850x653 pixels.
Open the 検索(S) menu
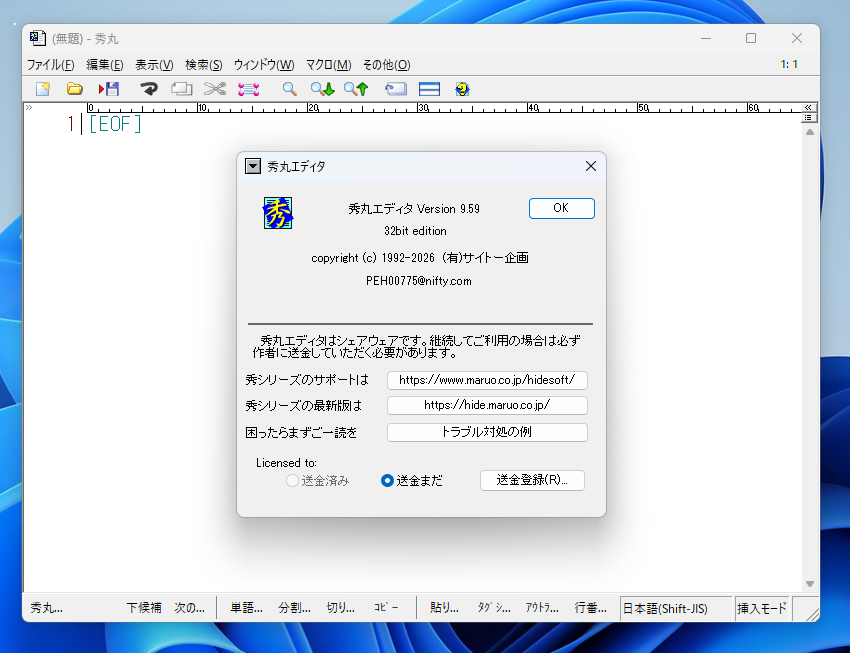coord(203,65)
